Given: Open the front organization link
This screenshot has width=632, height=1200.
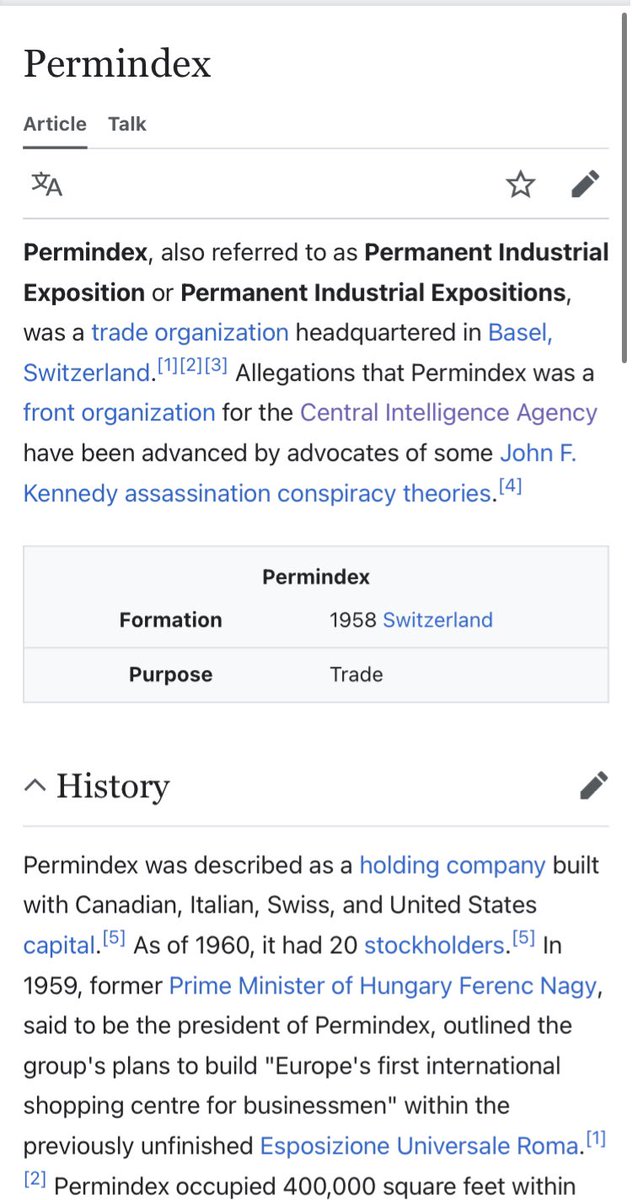Looking at the screenshot, I should pyautogui.click(x=119, y=412).
